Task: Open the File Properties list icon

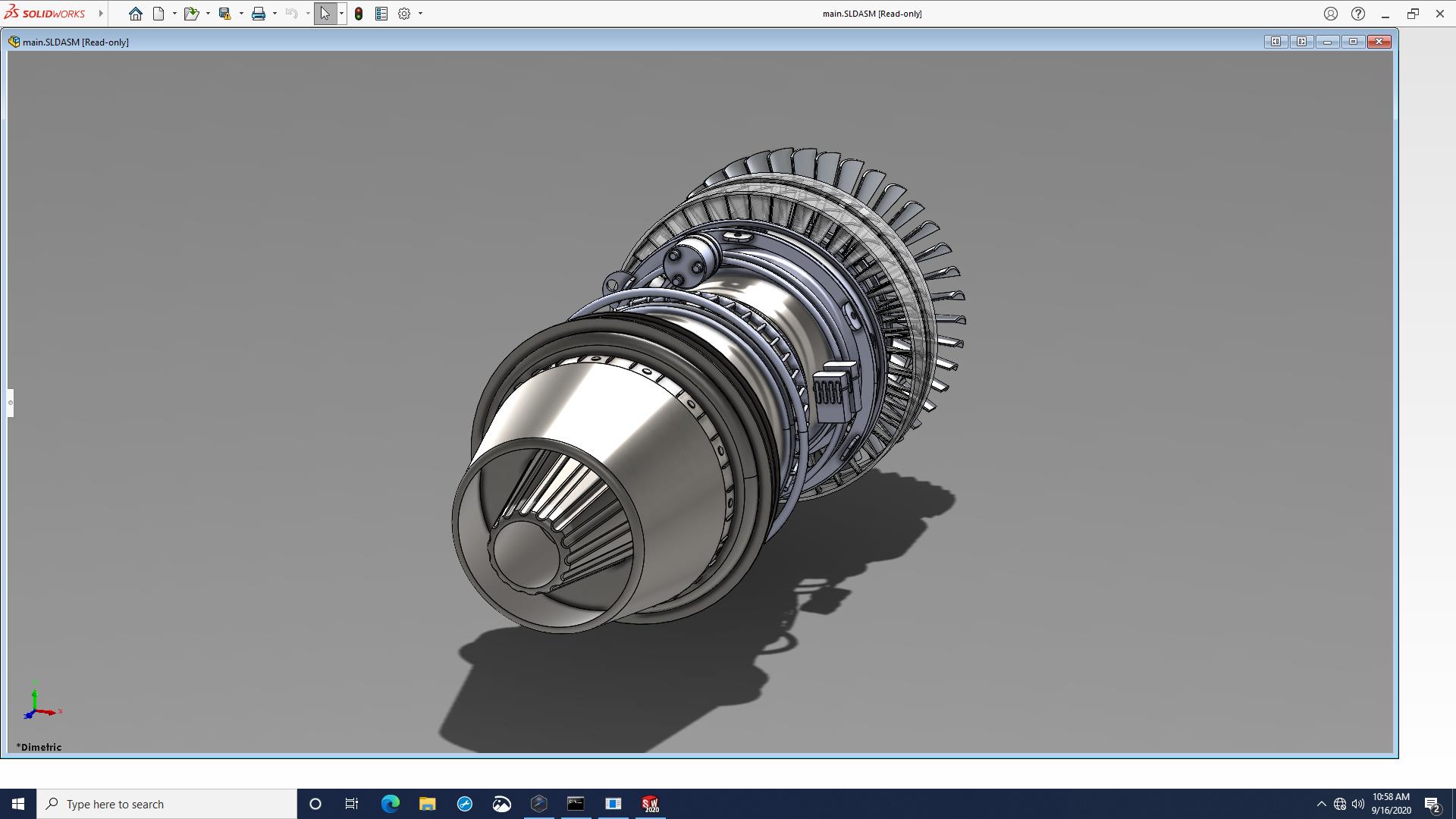Action: [x=381, y=14]
